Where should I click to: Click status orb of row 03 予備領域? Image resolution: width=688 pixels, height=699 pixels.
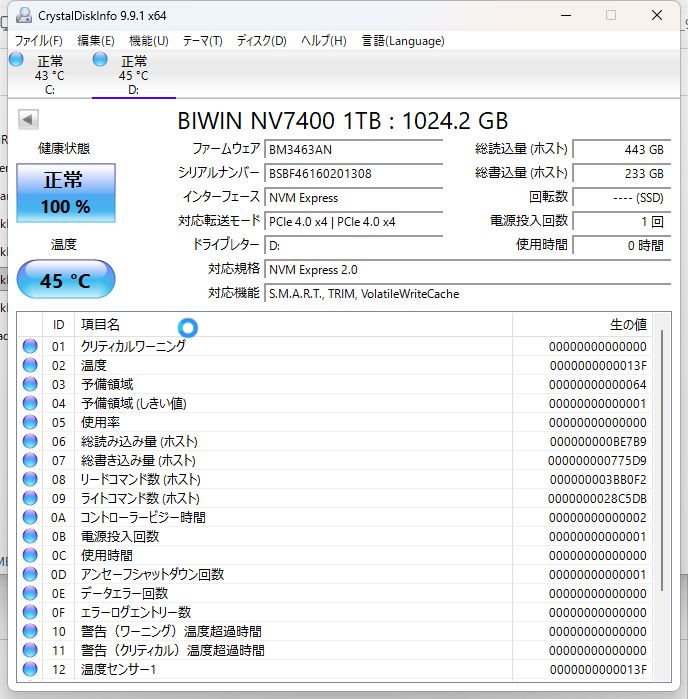coord(30,384)
